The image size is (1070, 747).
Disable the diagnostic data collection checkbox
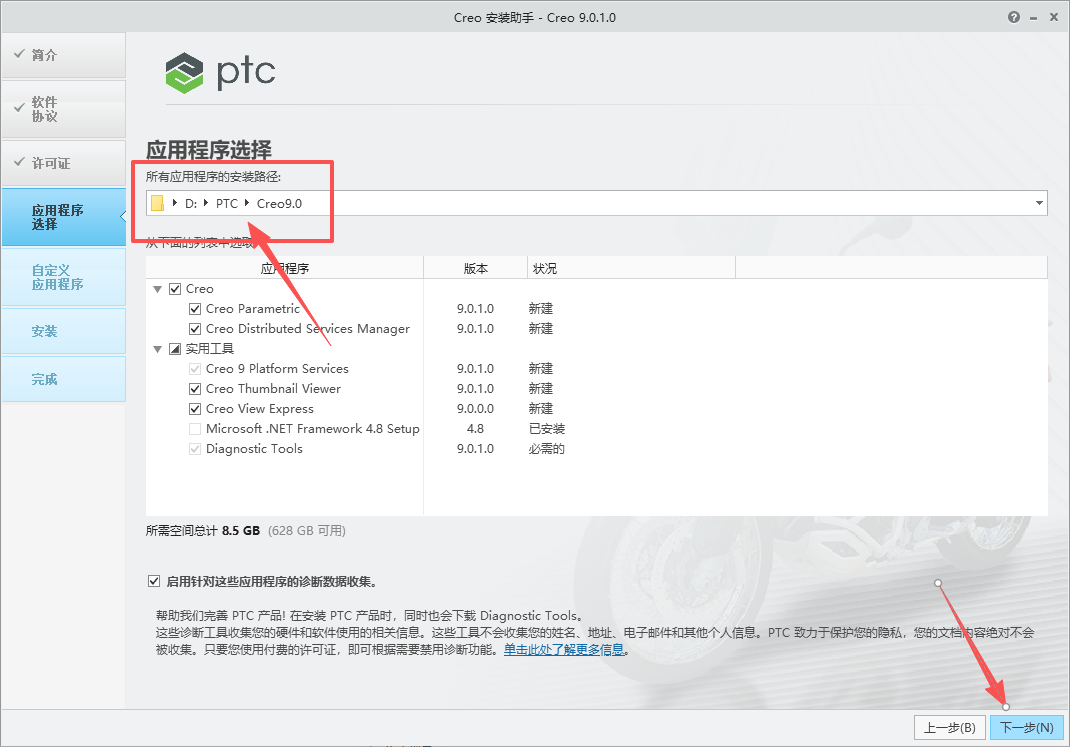coord(154,580)
